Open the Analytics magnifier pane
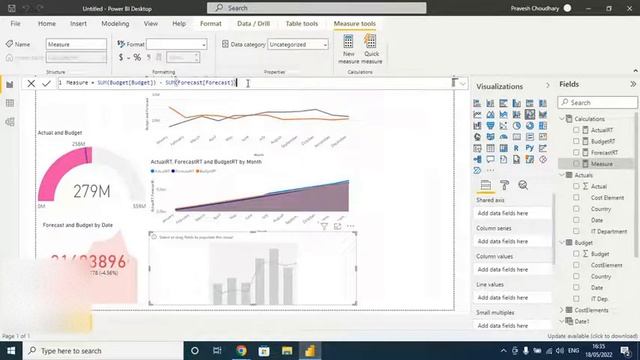This screenshot has width=640, height=360. click(x=523, y=185)
